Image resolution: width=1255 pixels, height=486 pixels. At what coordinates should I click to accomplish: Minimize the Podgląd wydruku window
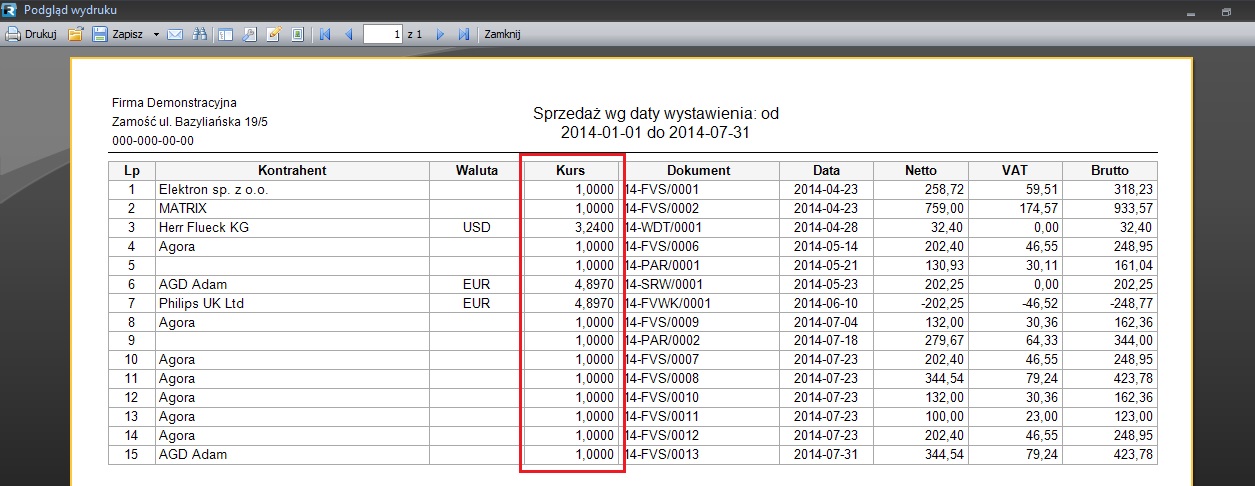[x=1190, y=12]
